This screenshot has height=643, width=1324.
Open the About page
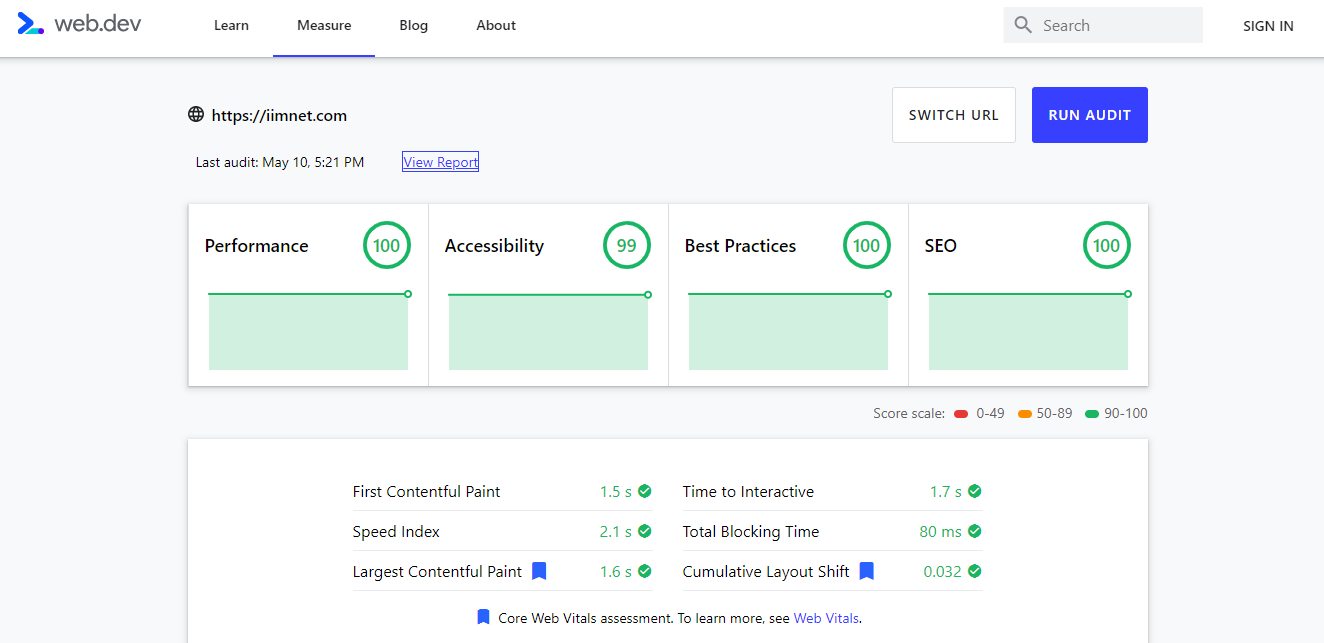point(496,26)
